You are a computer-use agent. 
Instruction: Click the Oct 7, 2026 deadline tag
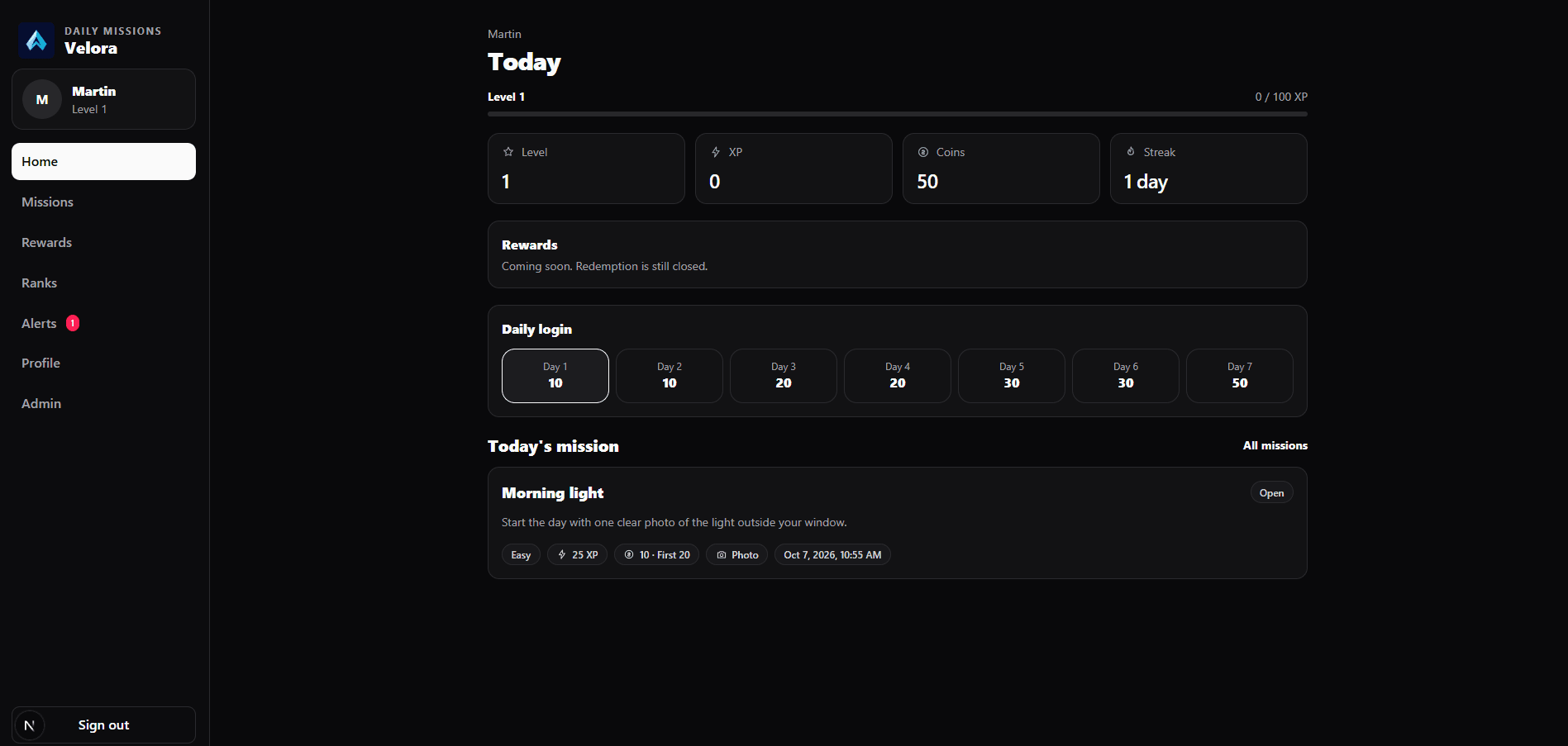(832, 555)
